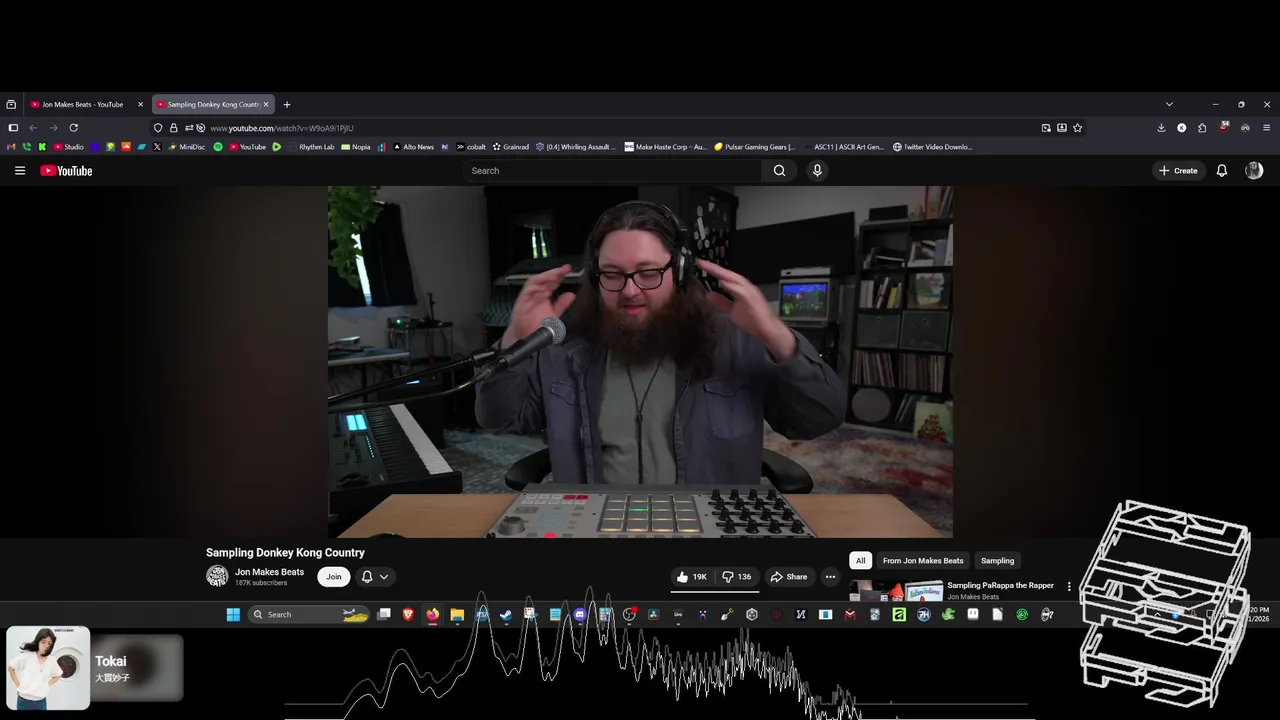Viewport: 1280px width, 720px height.
Task: Open the Gmail bookmark
Action: tap(11, 147)
